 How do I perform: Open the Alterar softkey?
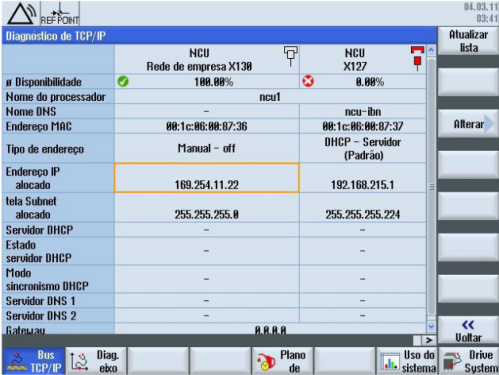[468, 124]
